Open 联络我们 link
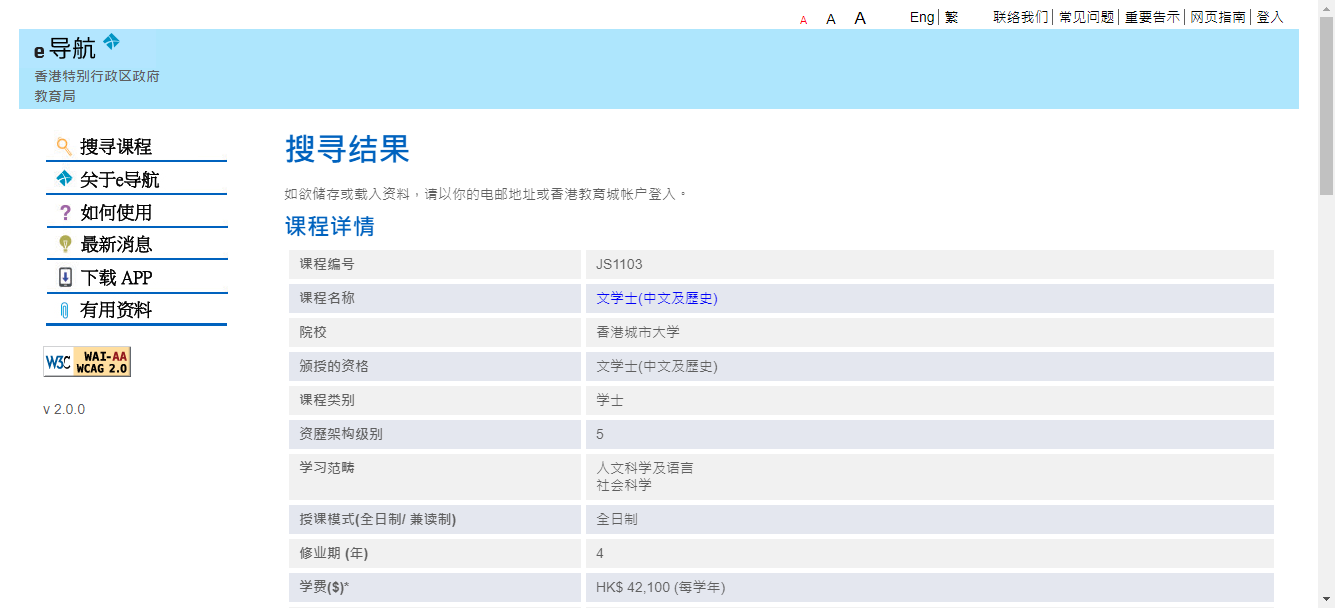Image resolution: width=1335 pixels, height=608 pixels. tap(1021, 17)
